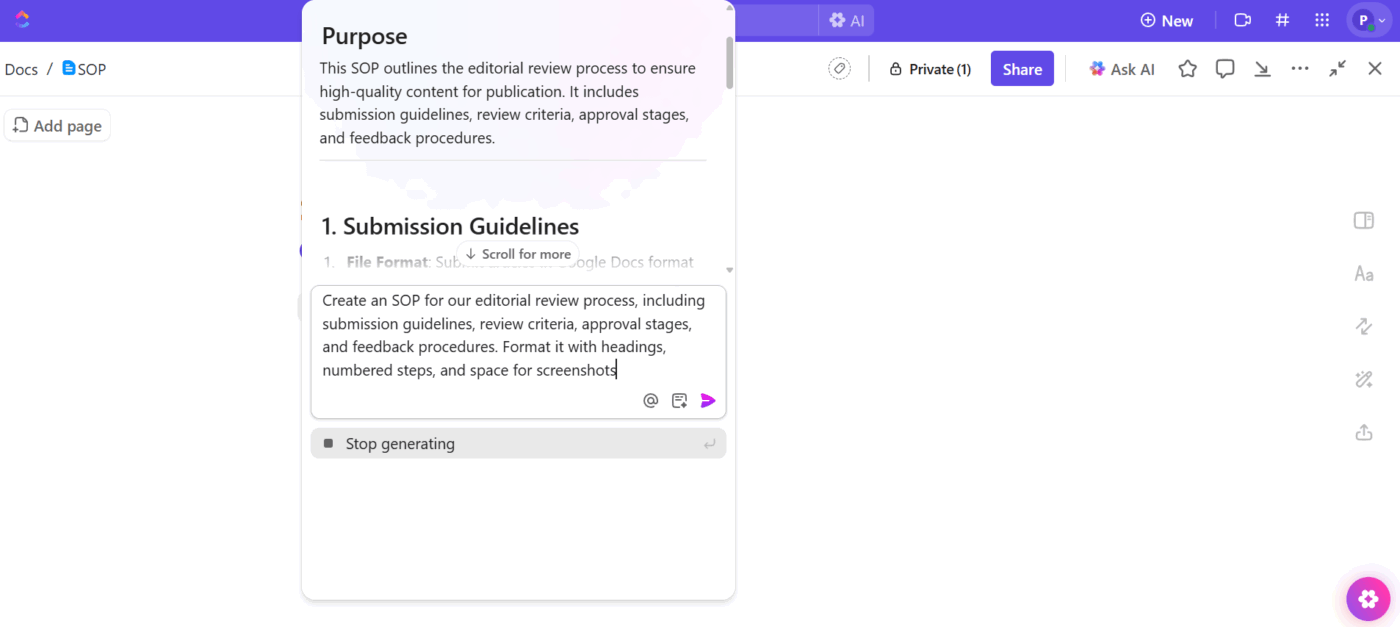Open the profile avatar dropdown
This screenshot has height=627, width=1400.
(x=1366, y=20)
